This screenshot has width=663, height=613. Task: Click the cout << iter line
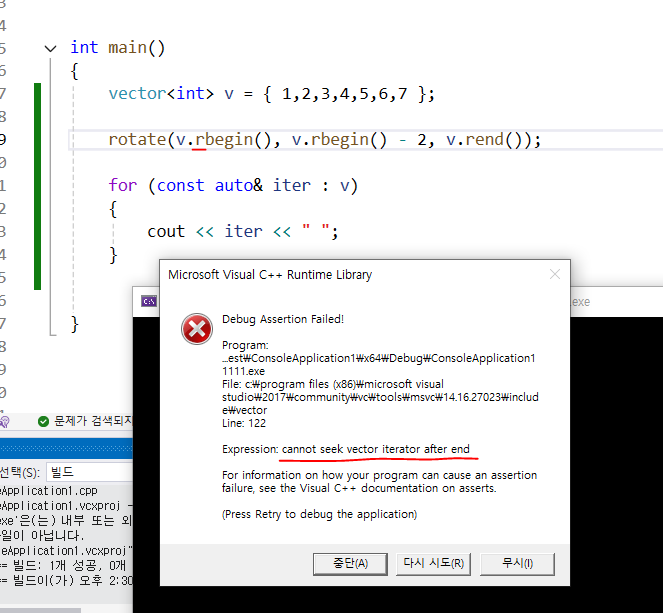pos(243,231)
